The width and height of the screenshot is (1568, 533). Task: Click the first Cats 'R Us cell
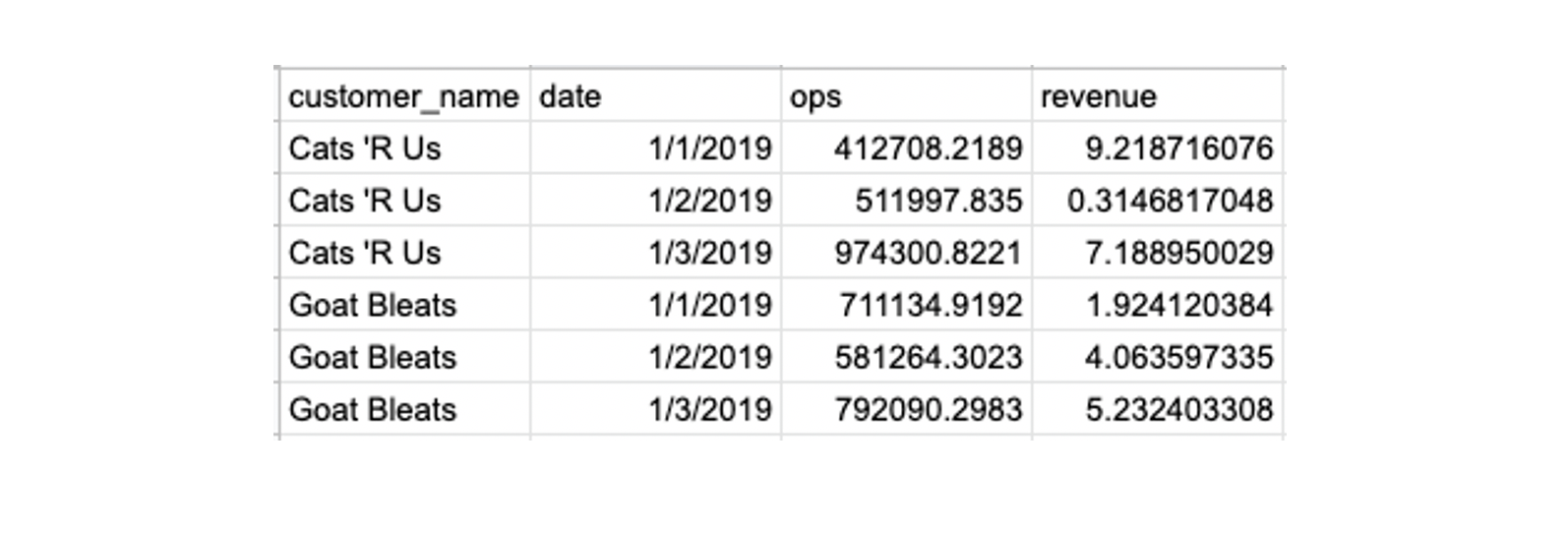[404, 148]
